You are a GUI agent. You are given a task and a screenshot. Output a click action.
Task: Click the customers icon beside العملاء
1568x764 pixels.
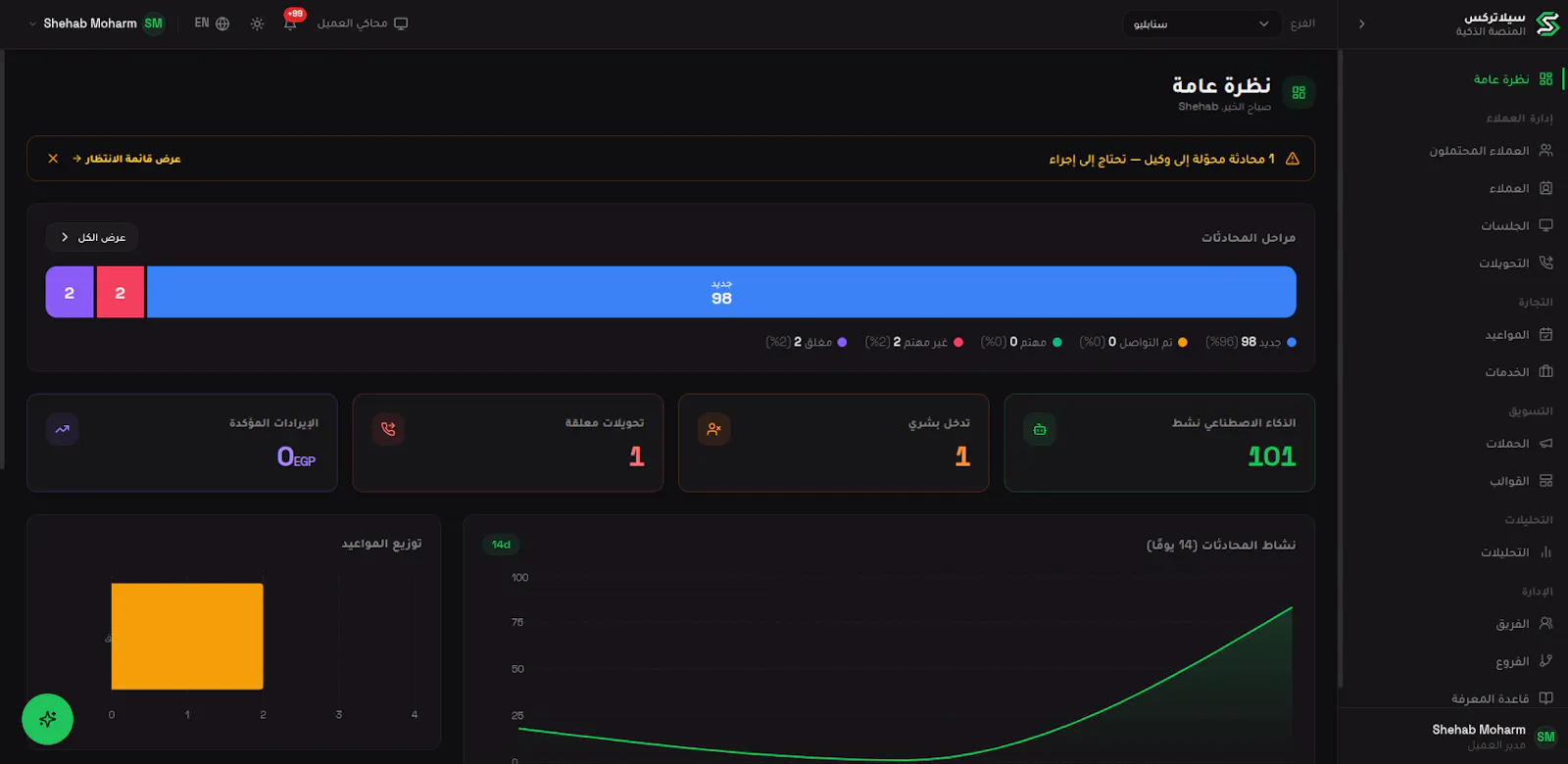click(1545, 188)
